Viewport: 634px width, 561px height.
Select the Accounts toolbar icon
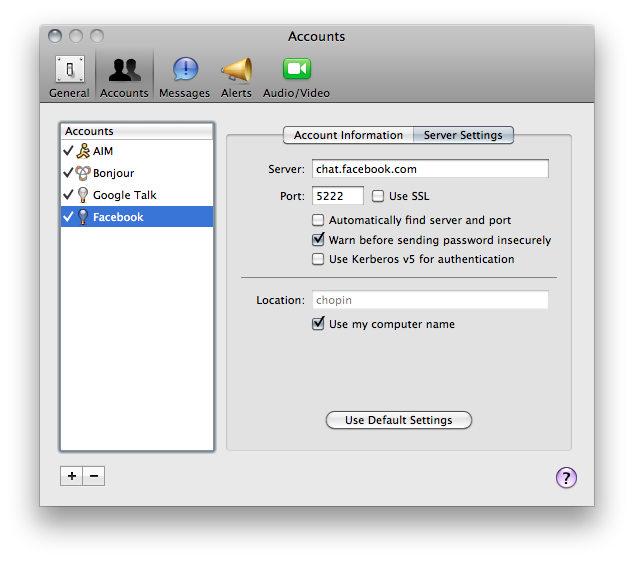(x=124, y=77)
